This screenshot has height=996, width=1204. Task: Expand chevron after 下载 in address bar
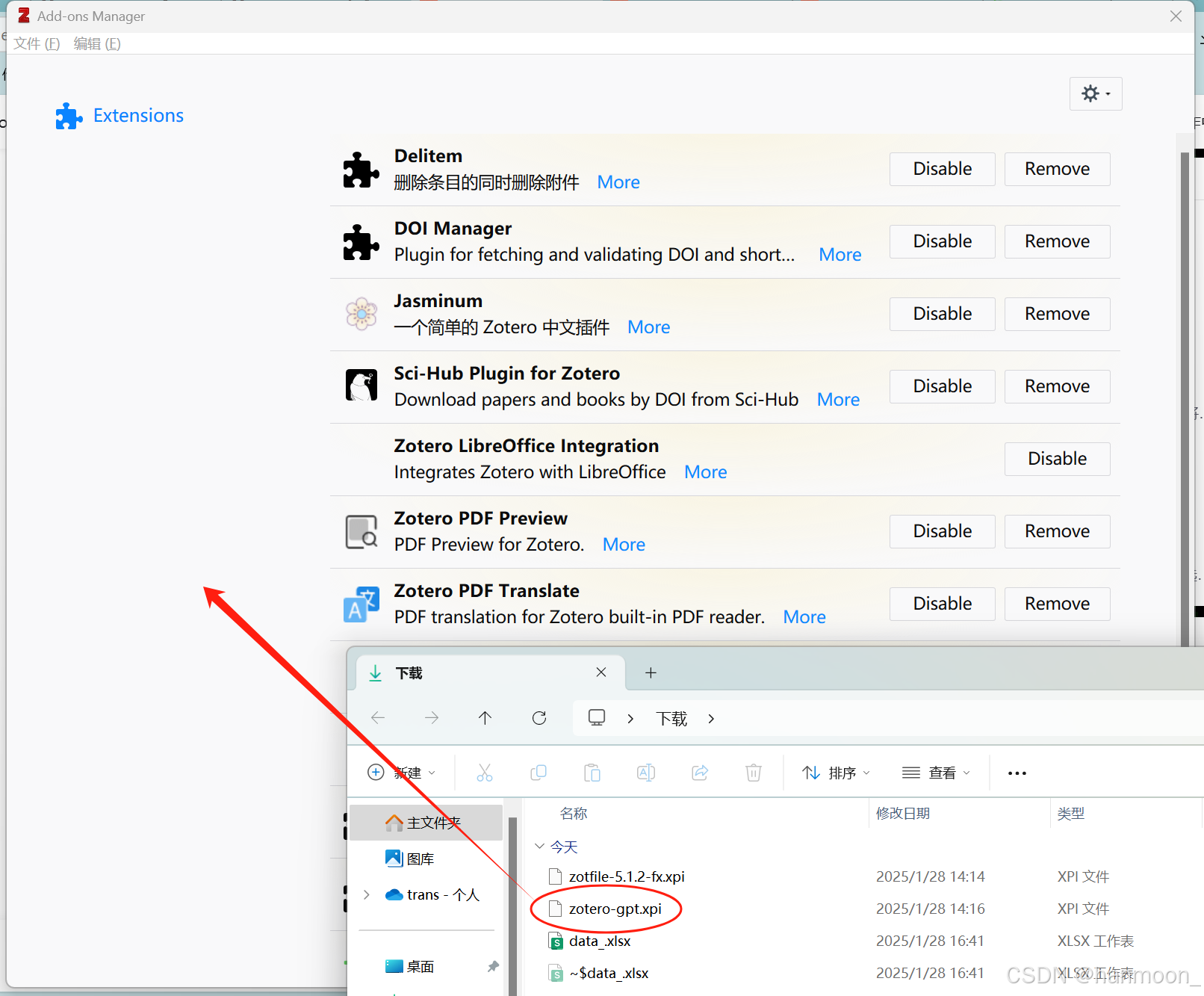click(711, 719)
